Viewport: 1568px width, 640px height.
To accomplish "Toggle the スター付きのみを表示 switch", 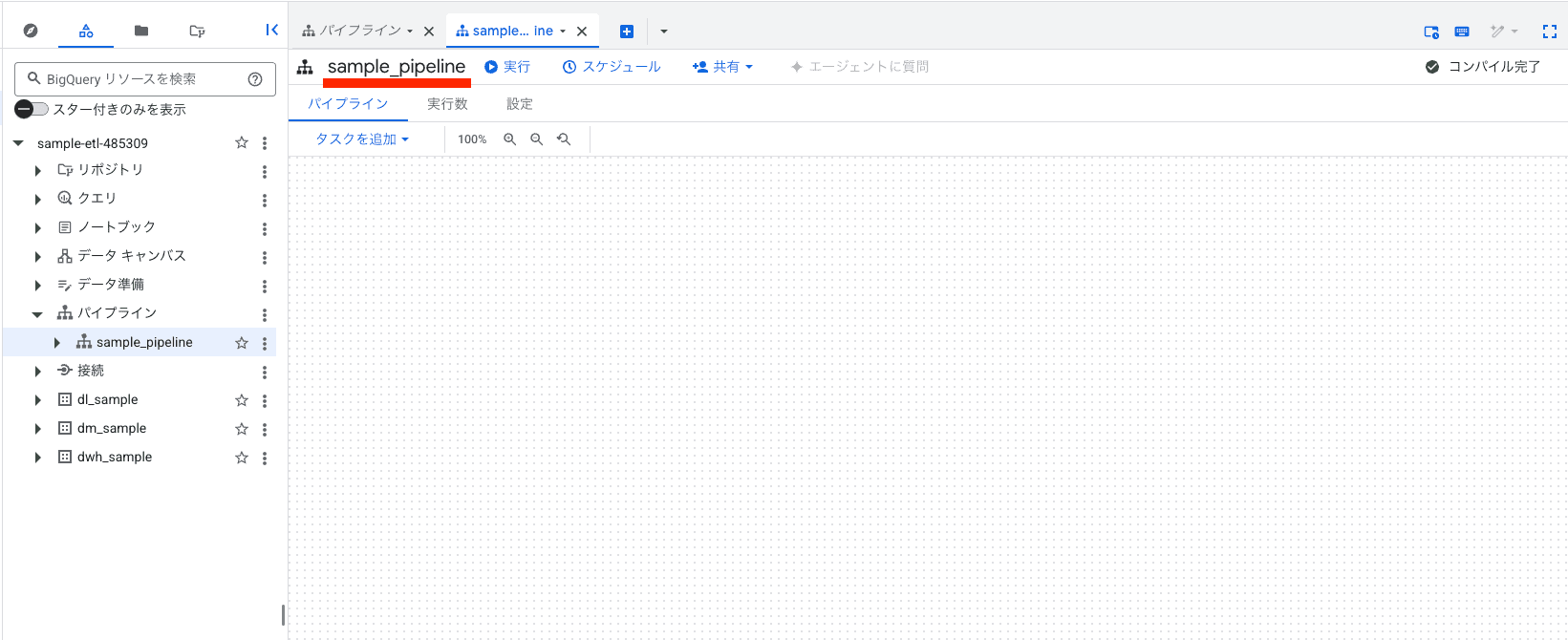I will click(x=32, y=109).
